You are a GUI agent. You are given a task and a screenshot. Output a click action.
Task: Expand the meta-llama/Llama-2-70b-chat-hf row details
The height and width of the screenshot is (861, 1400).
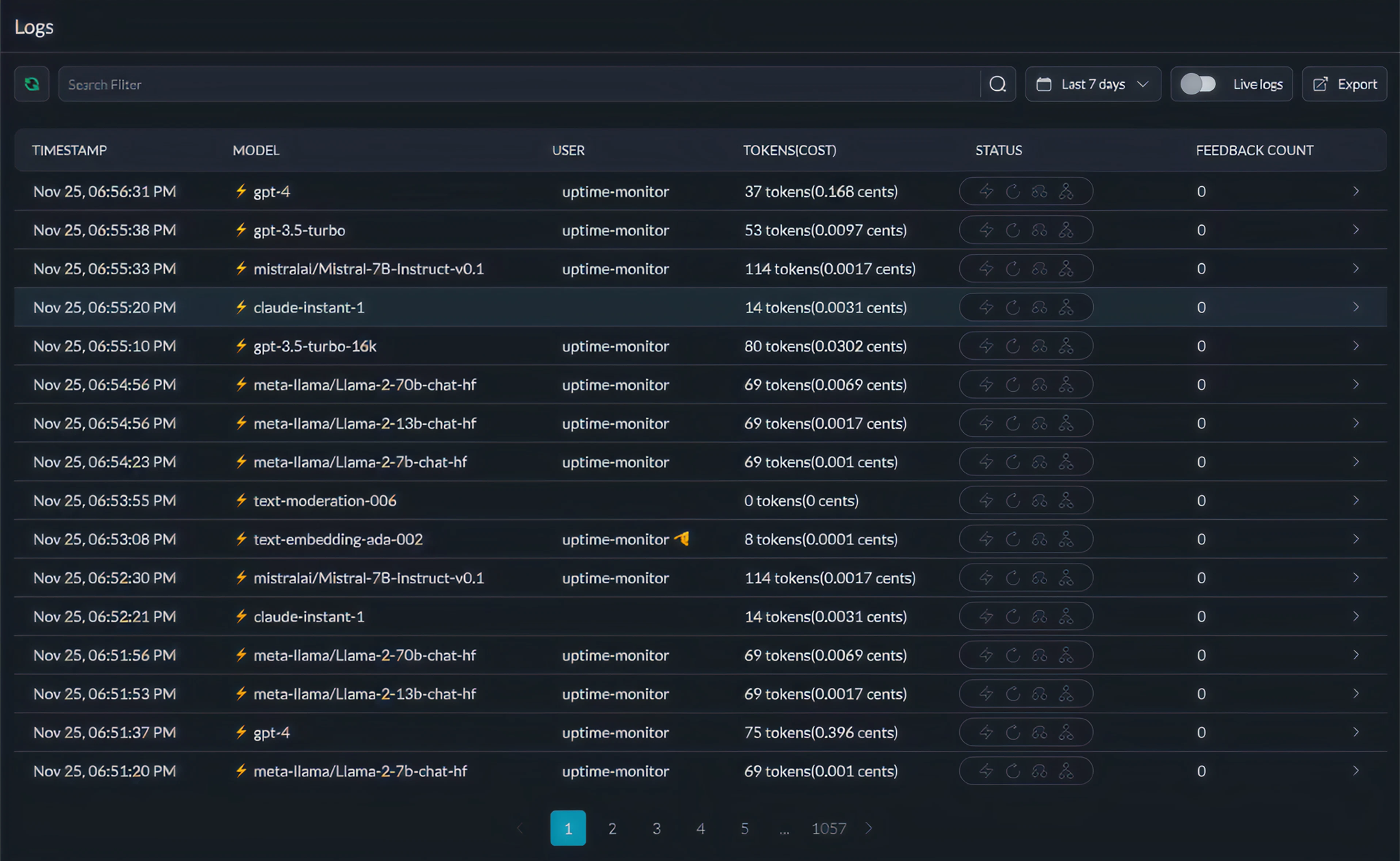[x=1356, y=384]
